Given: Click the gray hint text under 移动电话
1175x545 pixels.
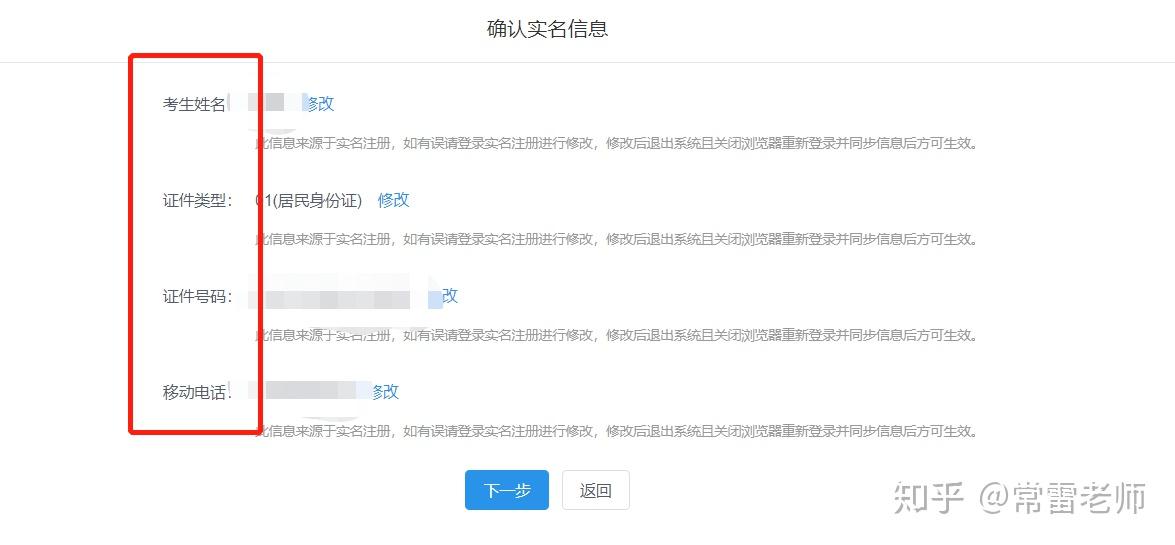Looking at the screenshot, I should pyautogui.click(x=617, y=431).
